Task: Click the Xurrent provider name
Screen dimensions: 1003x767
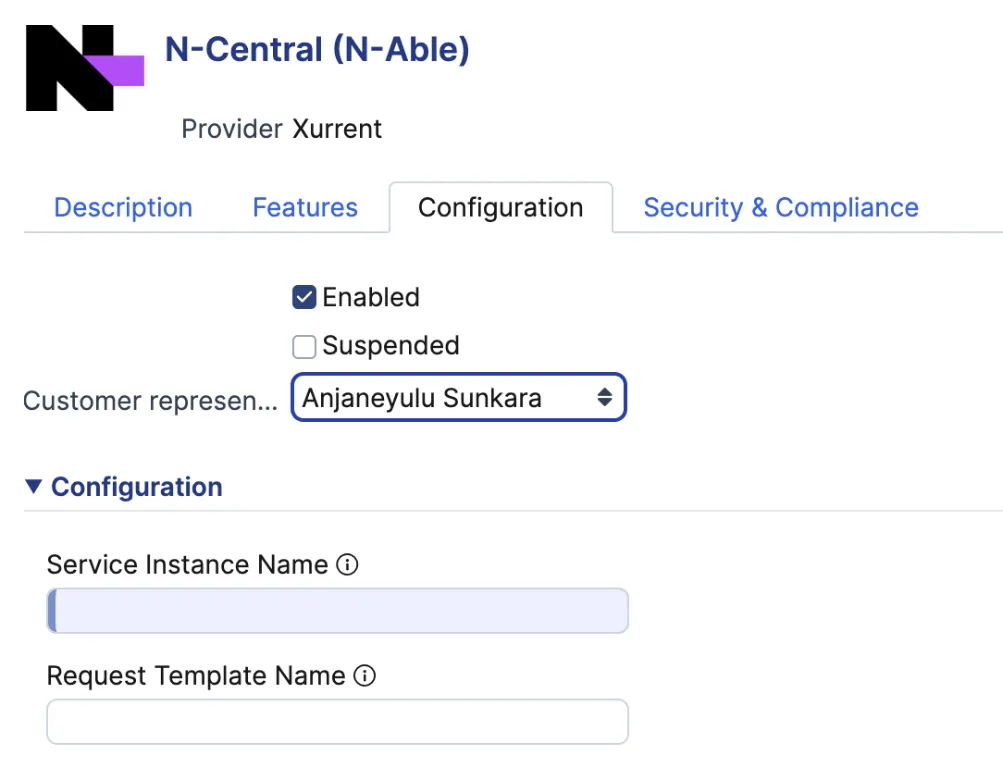Action: [337, 129]
